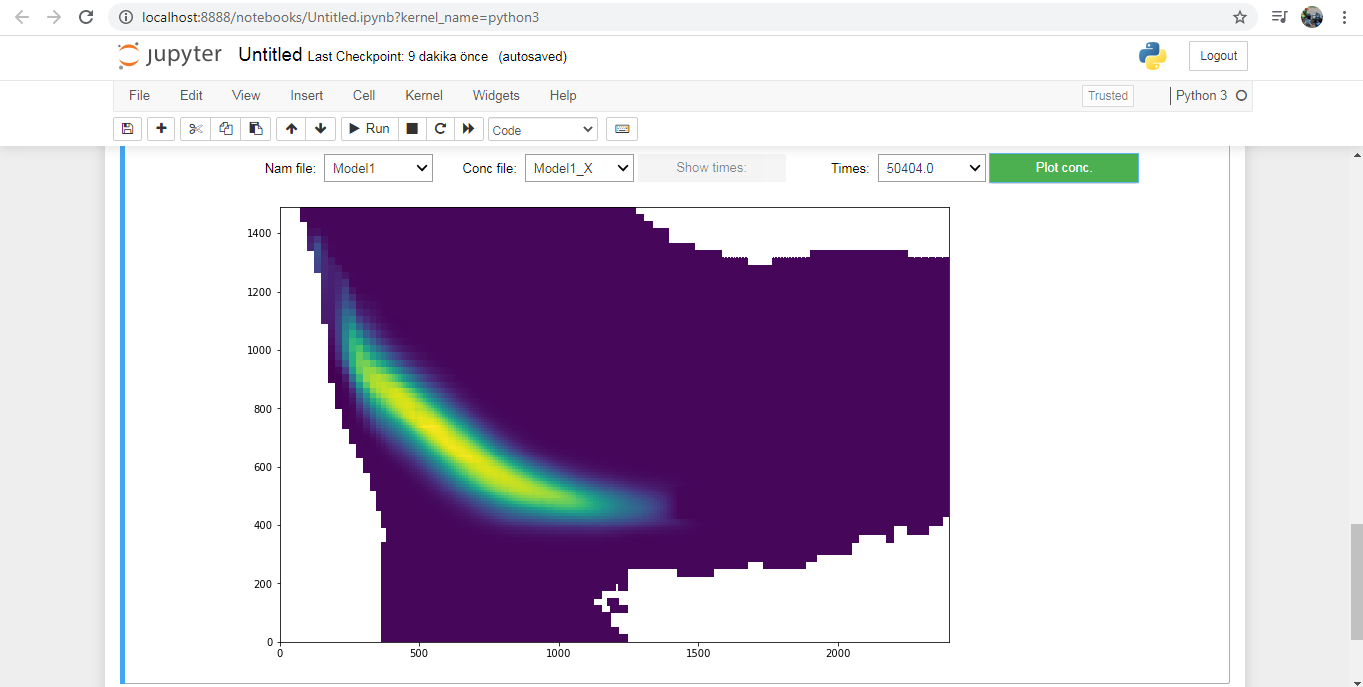1363x687 pixels.
Task: Open the Conc file Model1_X dropdown
Action: 579,168
